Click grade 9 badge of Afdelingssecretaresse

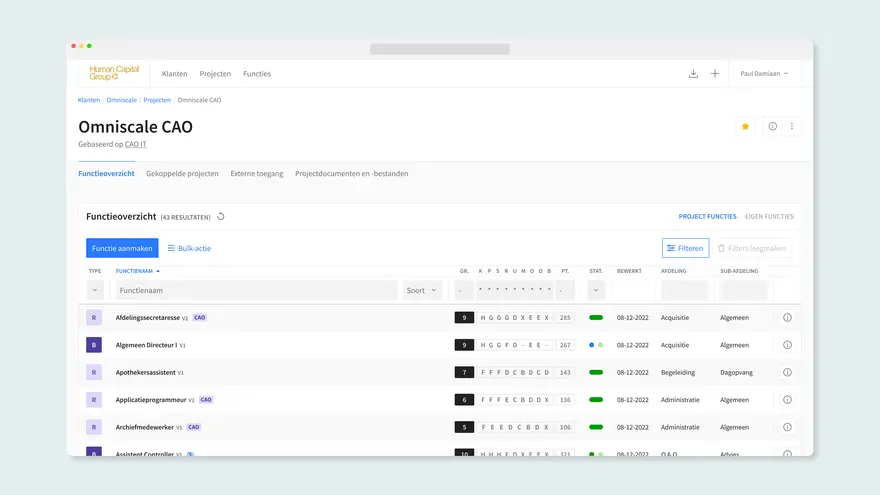point(464,318)
